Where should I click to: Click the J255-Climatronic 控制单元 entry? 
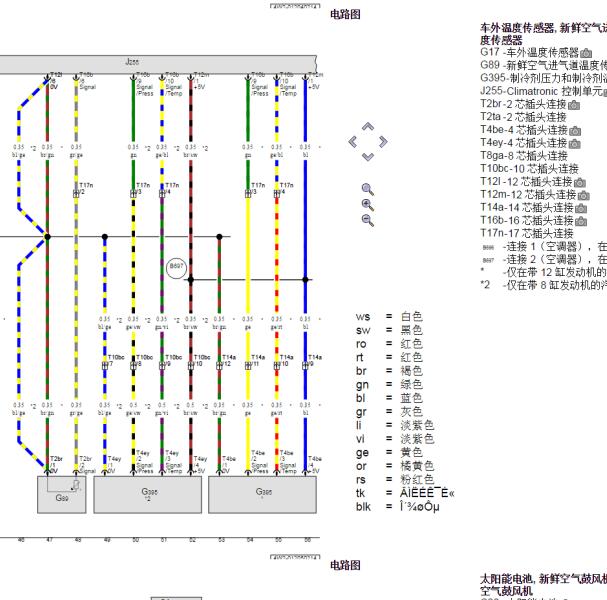[x=541, y=91]
